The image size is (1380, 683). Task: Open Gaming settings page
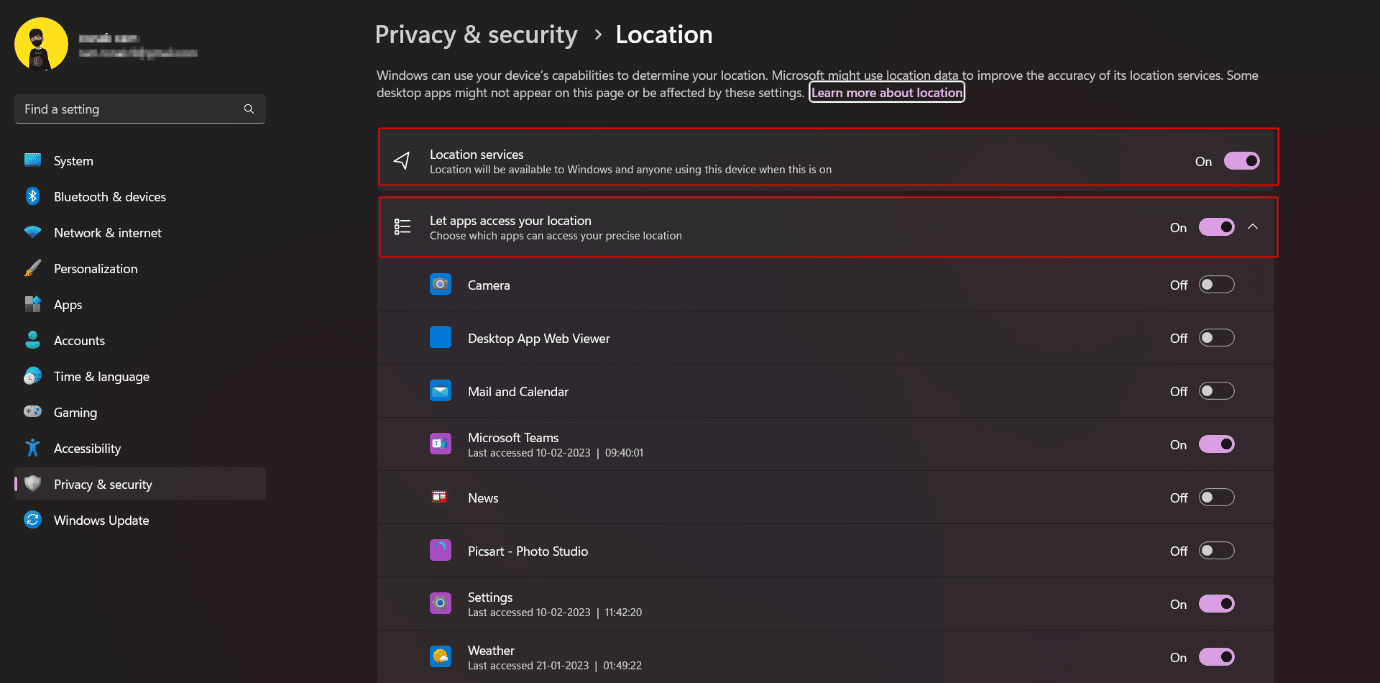140,412
